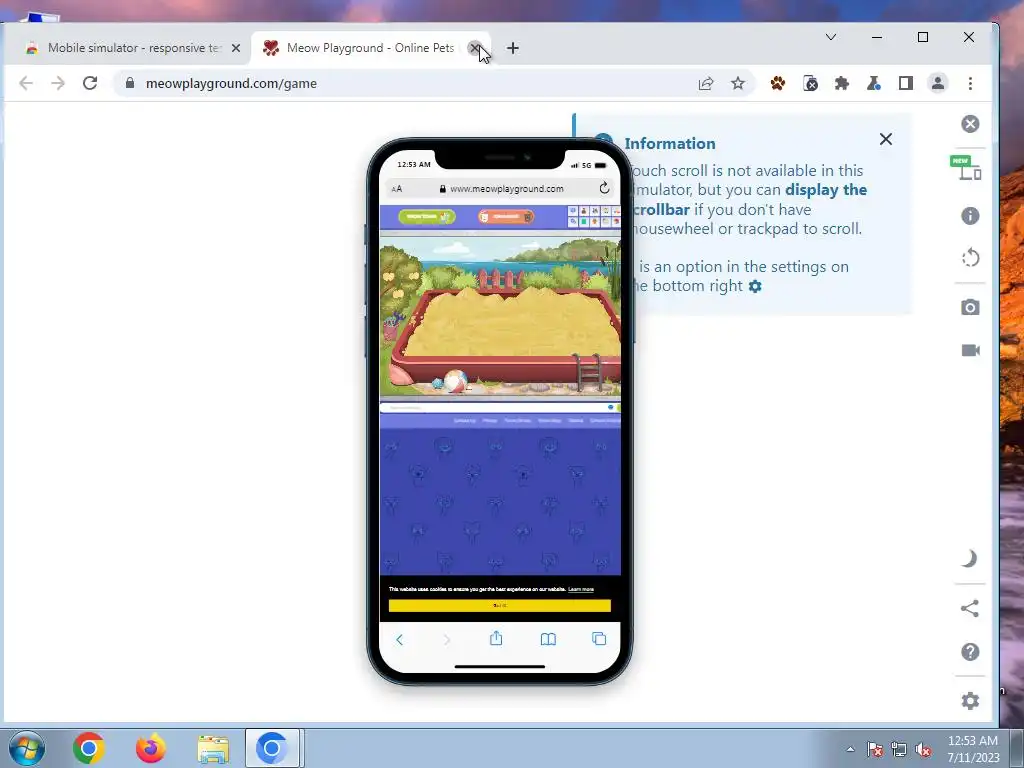
Task: Reload page in phone Safari bar
Action: click(604, 188)
